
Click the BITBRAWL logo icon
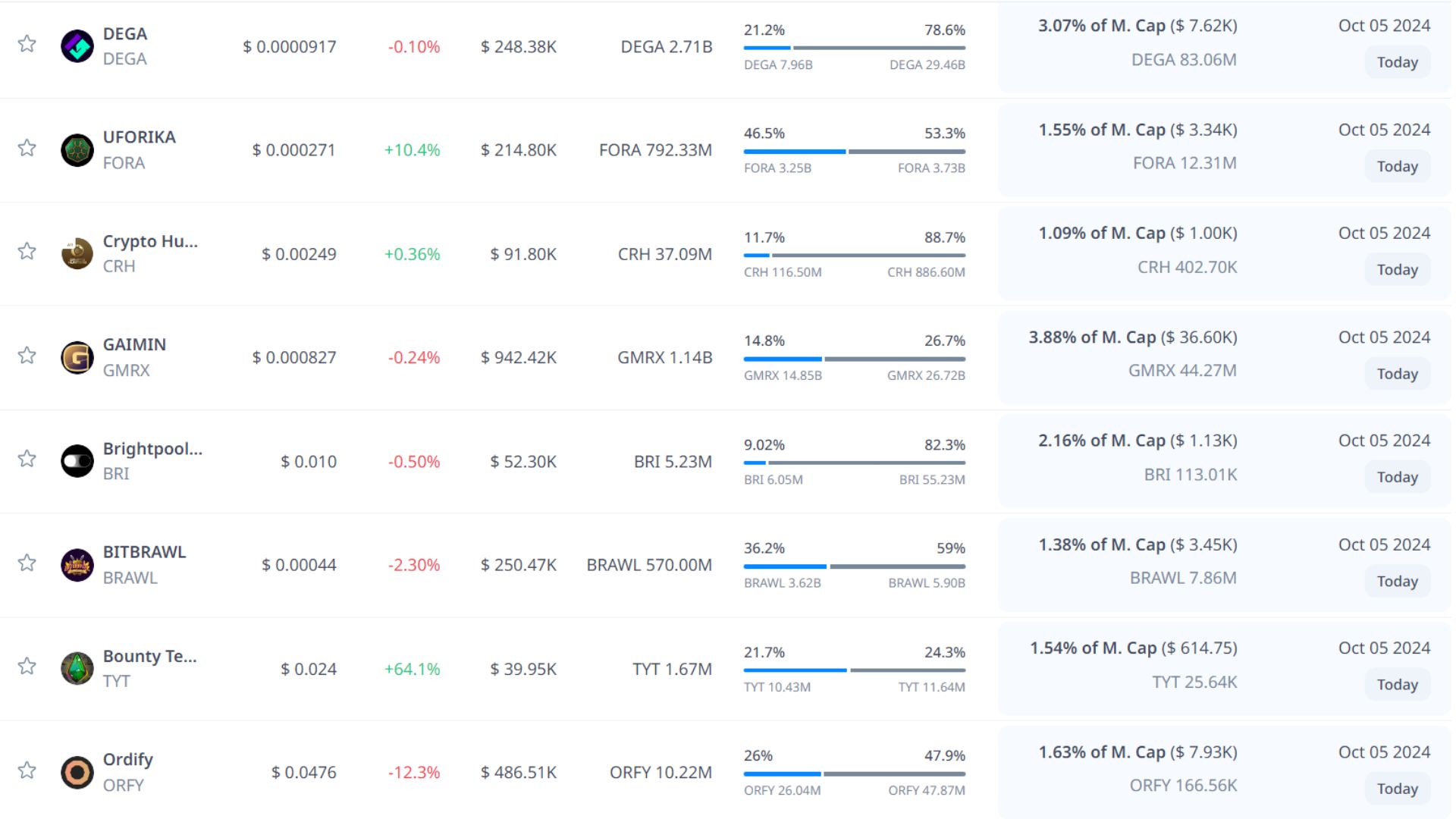[77, 565]
